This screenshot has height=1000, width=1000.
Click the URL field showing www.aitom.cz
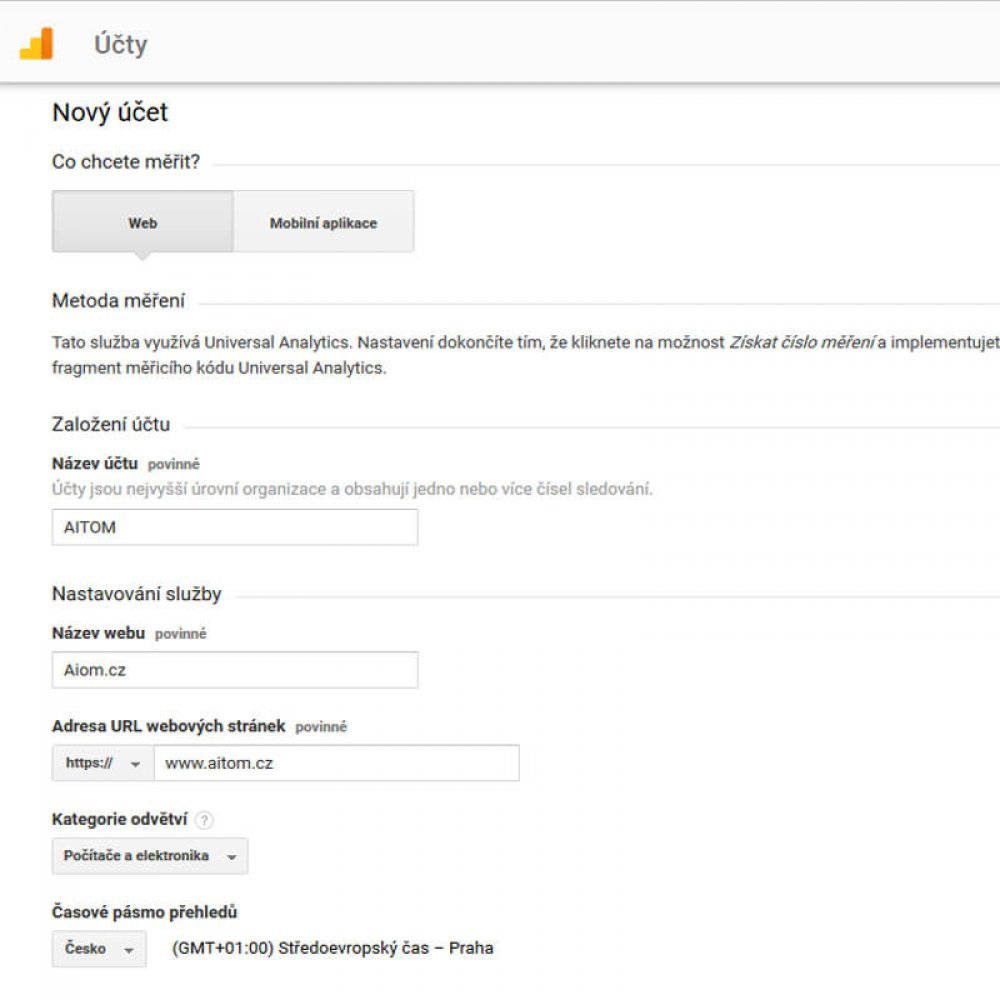(336, 763)
